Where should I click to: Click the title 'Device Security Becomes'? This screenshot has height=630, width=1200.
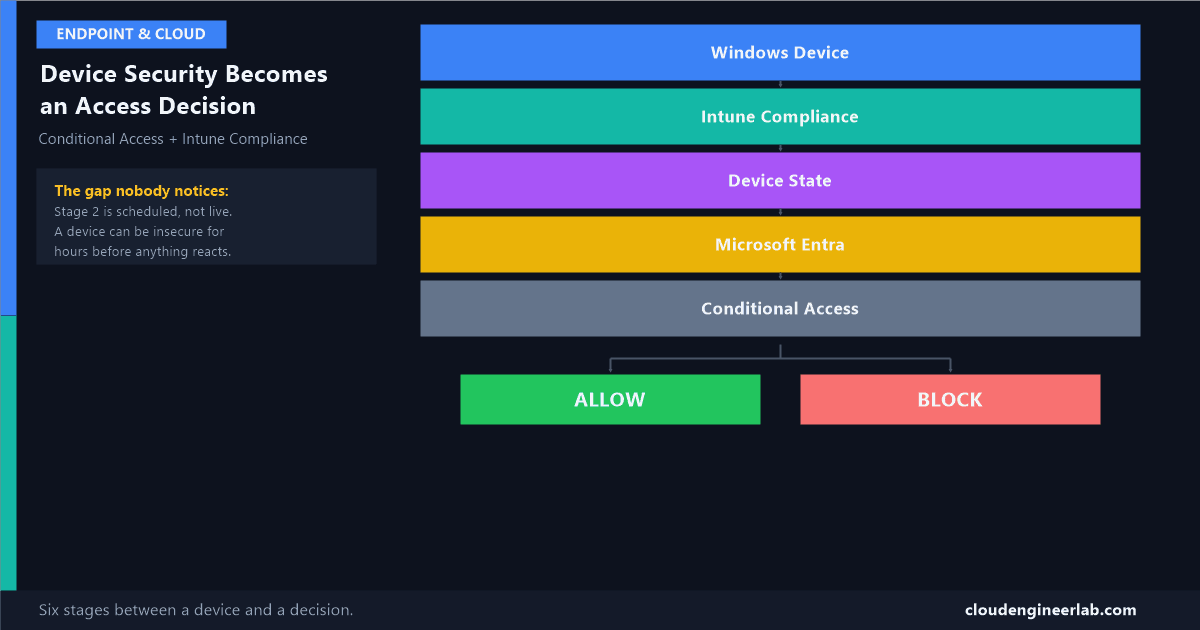(x=184, y=74)
